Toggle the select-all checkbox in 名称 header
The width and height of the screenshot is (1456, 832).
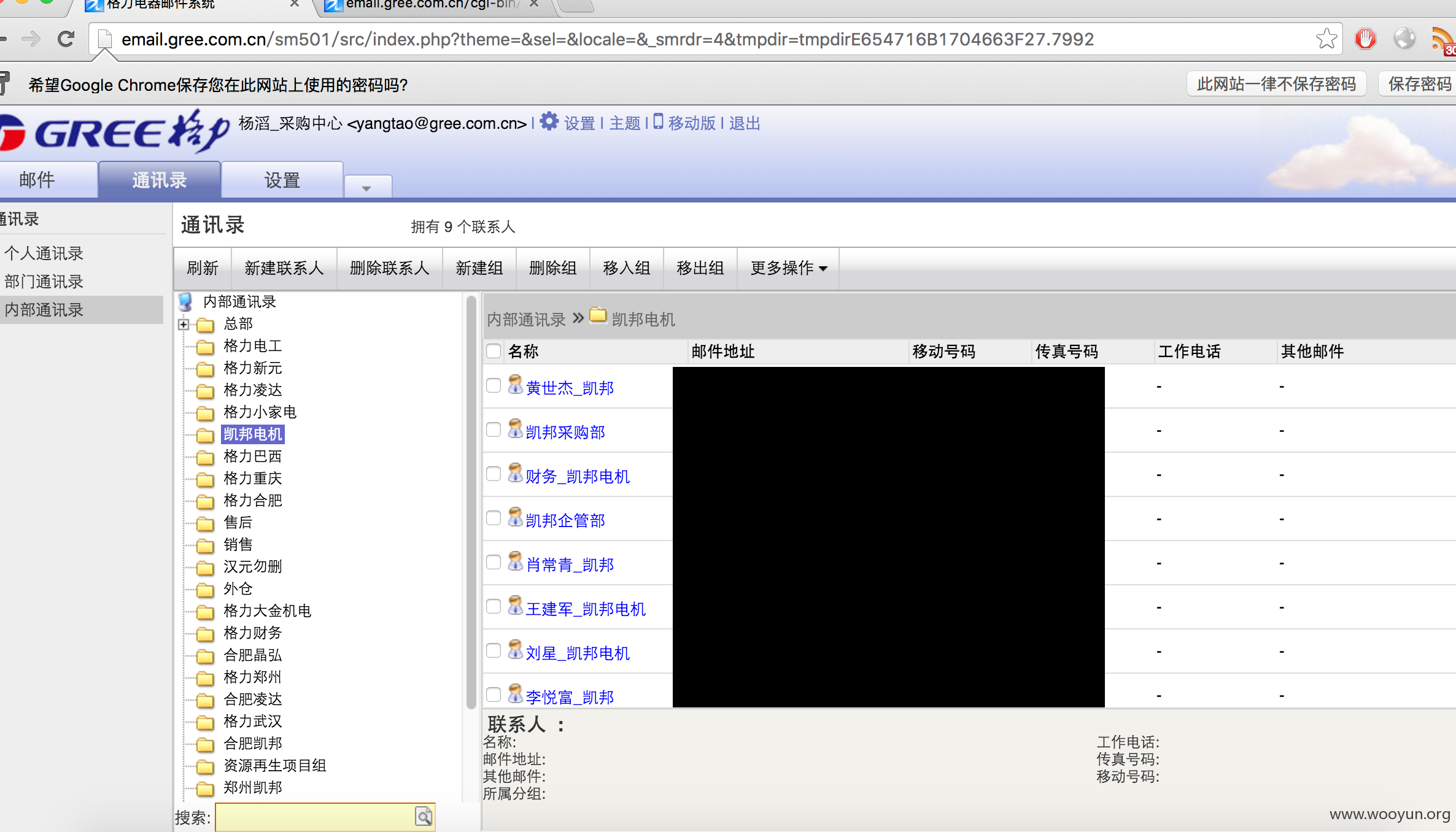[494, 351]
